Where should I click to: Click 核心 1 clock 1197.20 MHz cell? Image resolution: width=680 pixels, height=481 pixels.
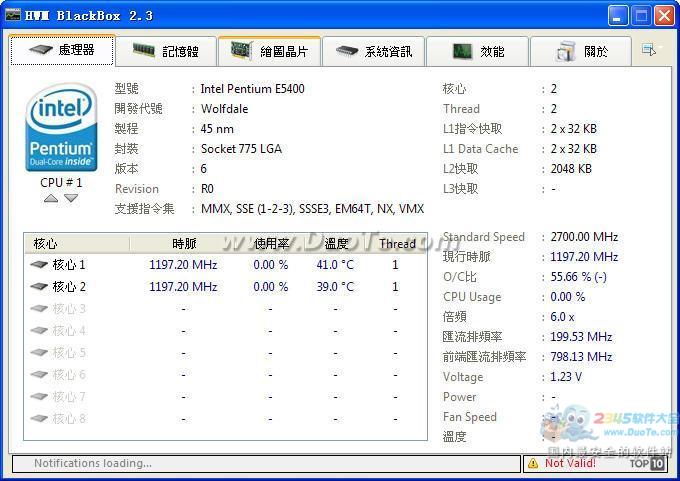pyautogui.click(x=183, y=265)
